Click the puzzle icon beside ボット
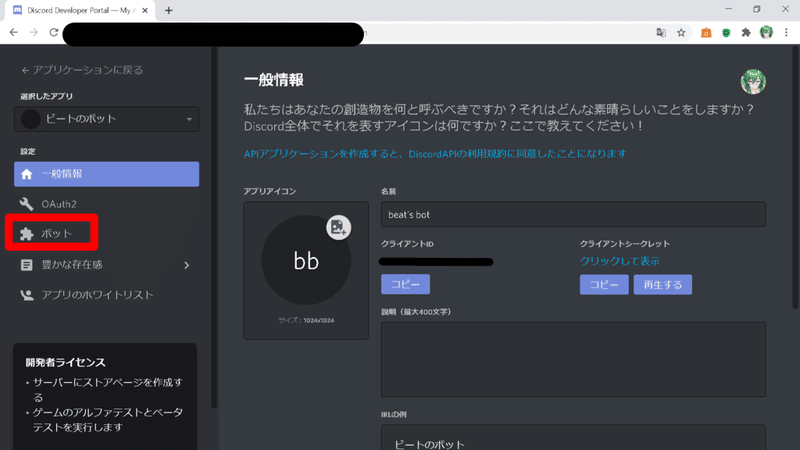 coord(27,234)
